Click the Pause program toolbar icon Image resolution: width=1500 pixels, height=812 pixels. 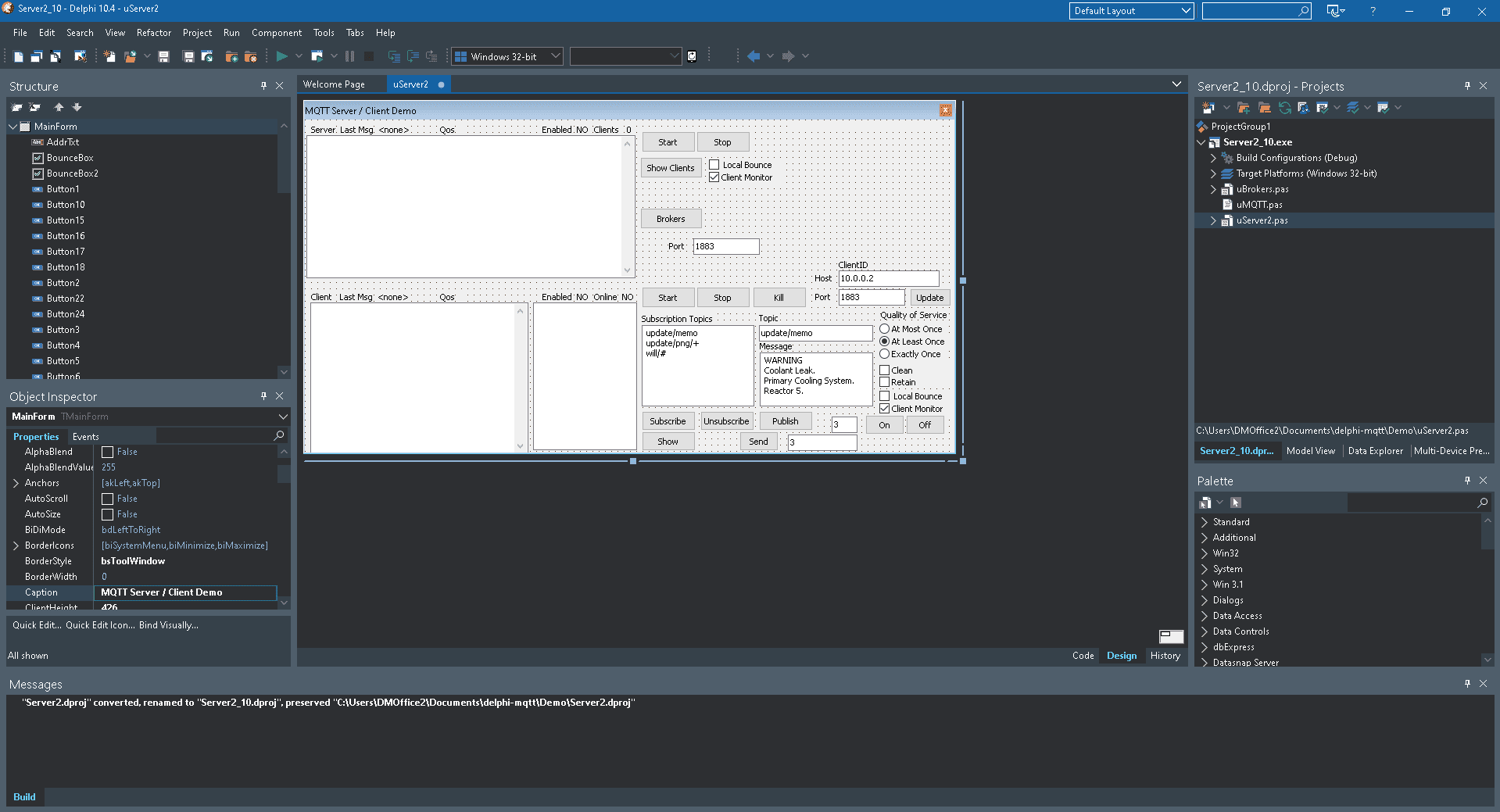click(349, 56)
